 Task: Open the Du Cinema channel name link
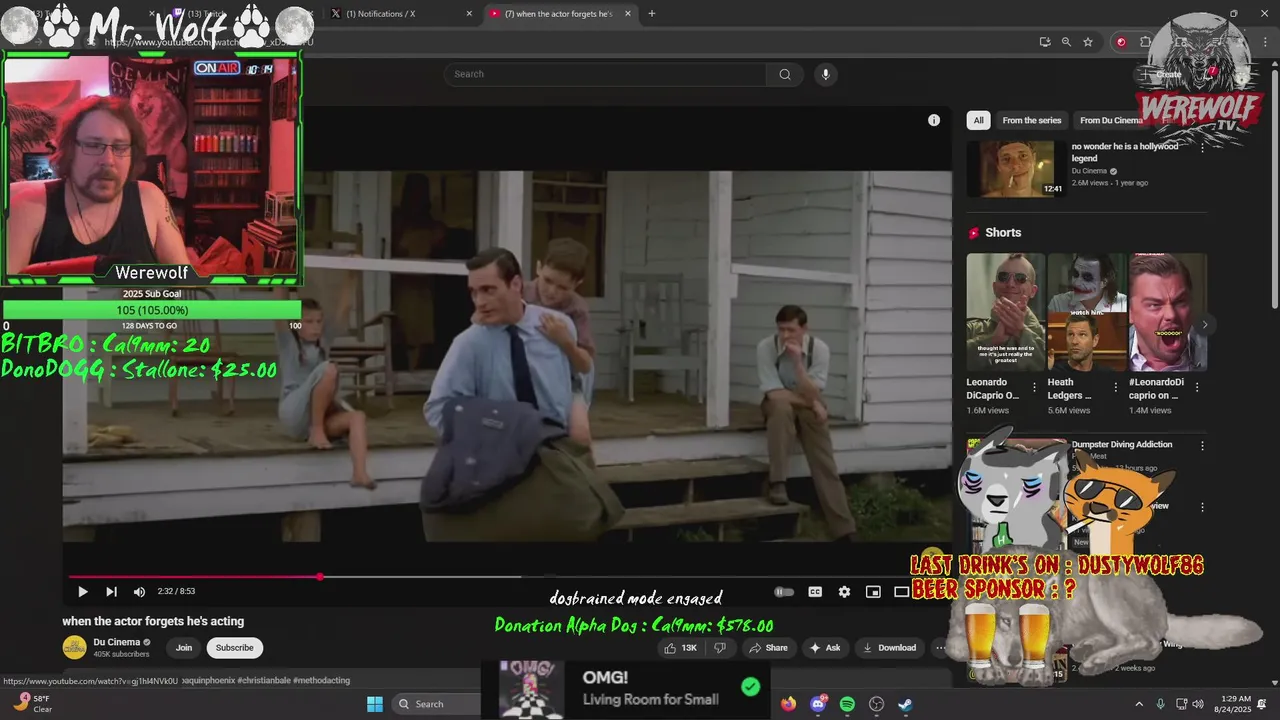(117, 642)
